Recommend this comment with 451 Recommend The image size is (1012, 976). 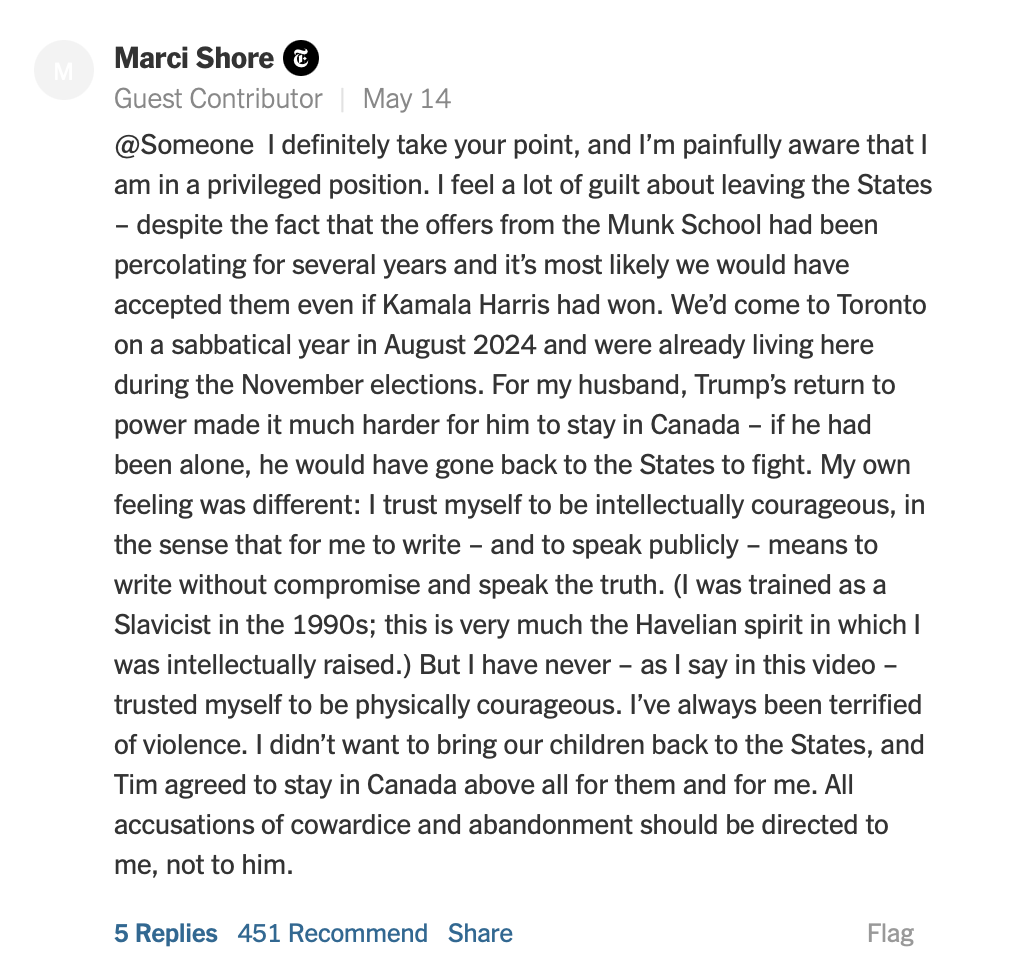pos(332,933)
